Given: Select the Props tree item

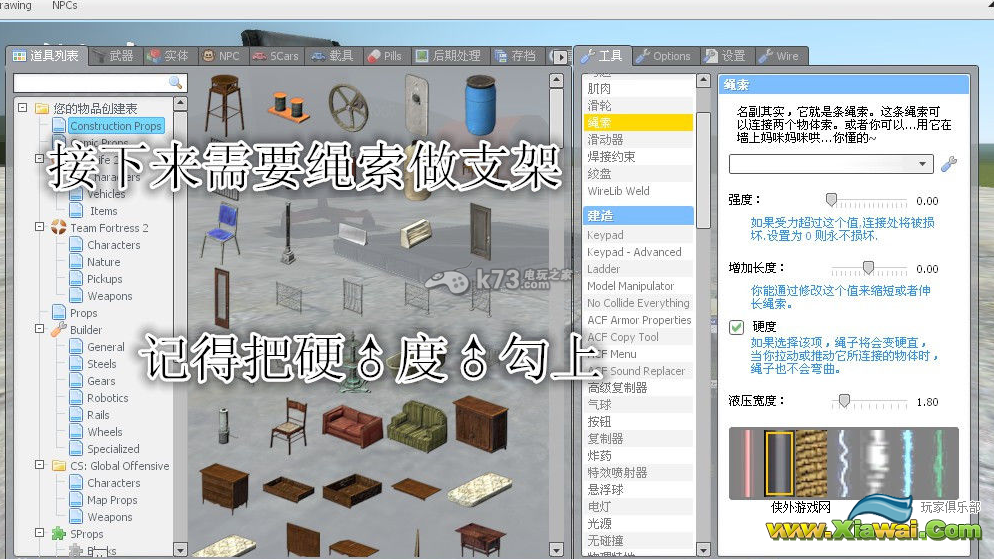Looking at the screenshot, I should click(x=84, y=313).
